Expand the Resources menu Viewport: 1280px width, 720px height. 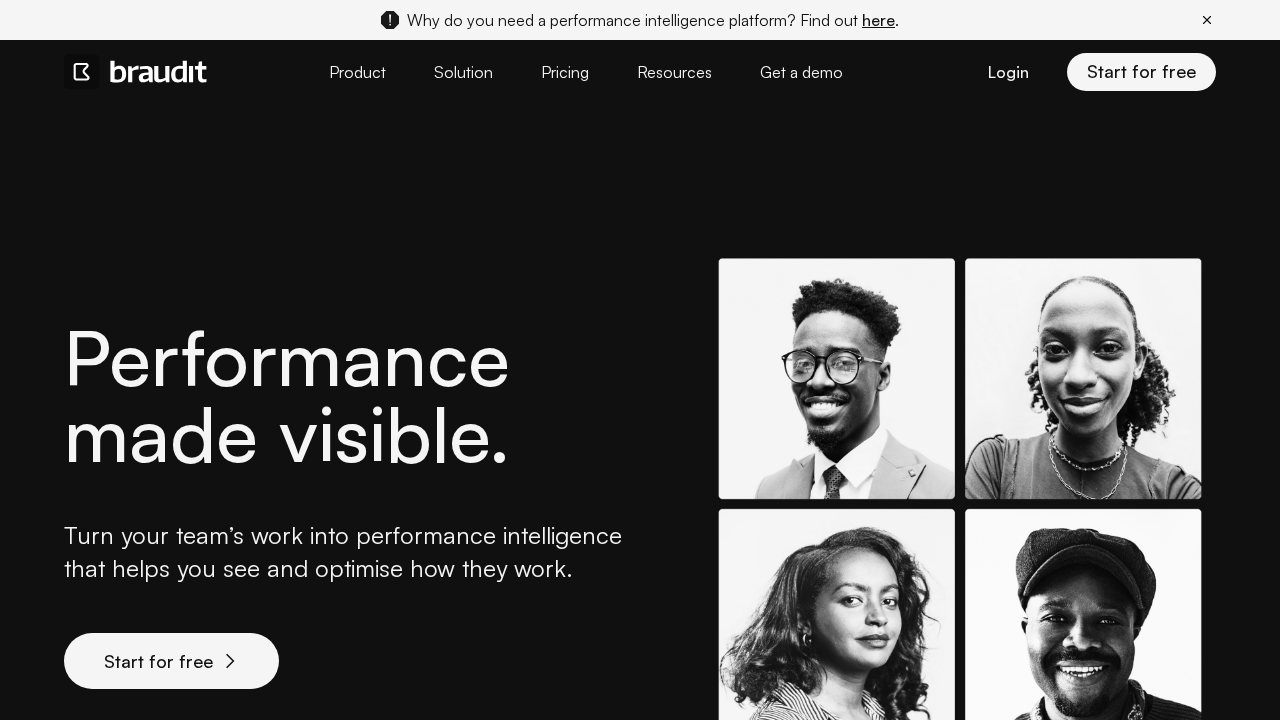(x=674, y=72)
